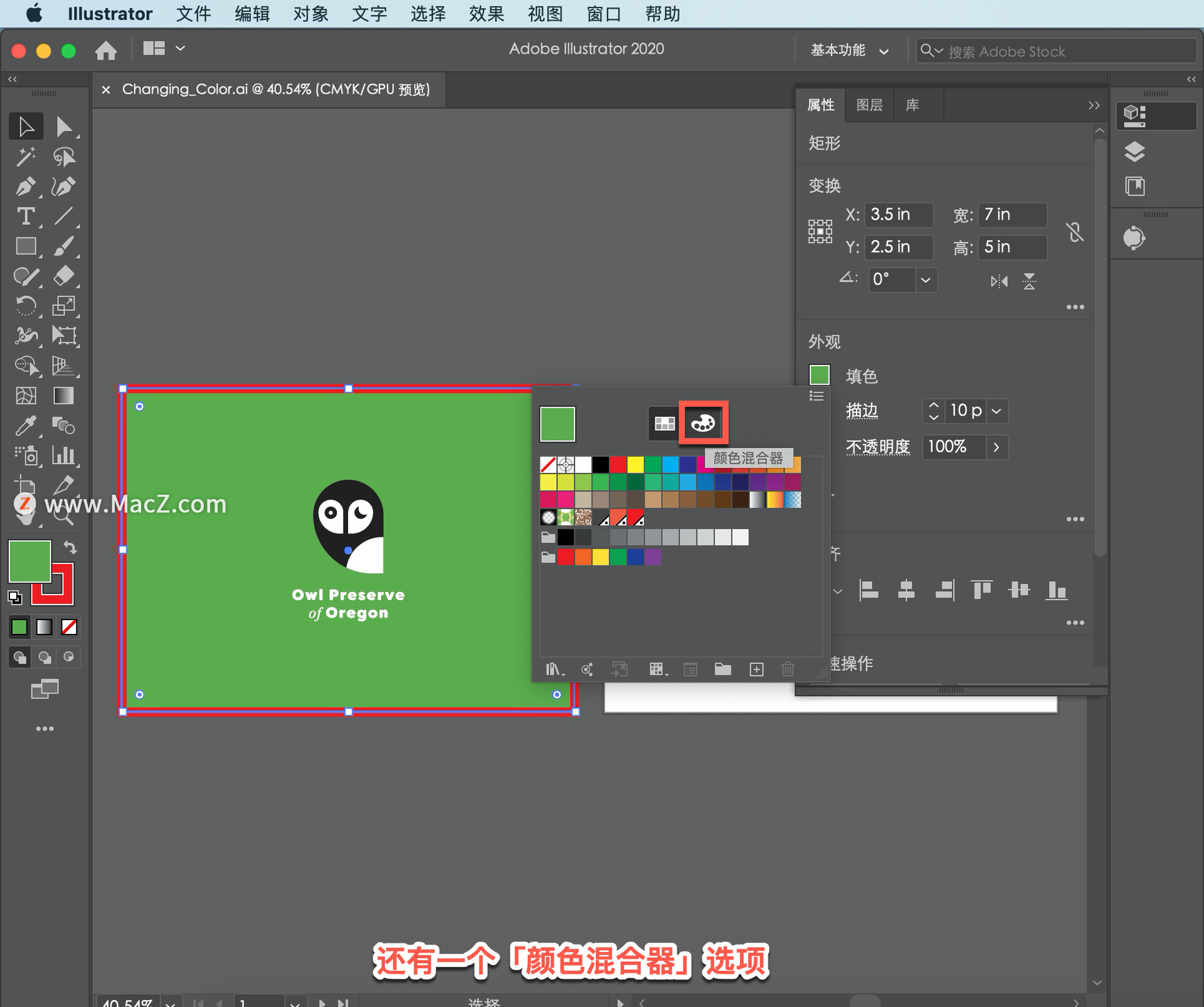Image resolution: width=1204 pixels, height=1007 pixels.
Task: Click the 不透明度 link label
Action: coord(877,446)
